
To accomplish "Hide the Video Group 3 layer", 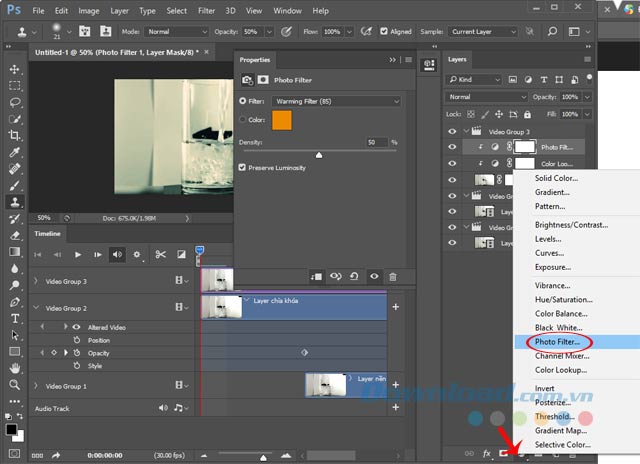I will [x=452, y=131].
